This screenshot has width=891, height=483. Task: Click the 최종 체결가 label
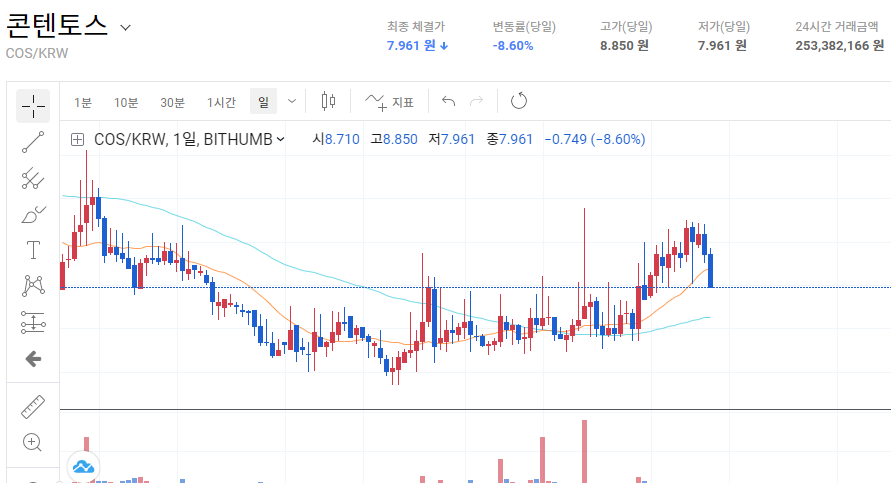click(415, 27)
